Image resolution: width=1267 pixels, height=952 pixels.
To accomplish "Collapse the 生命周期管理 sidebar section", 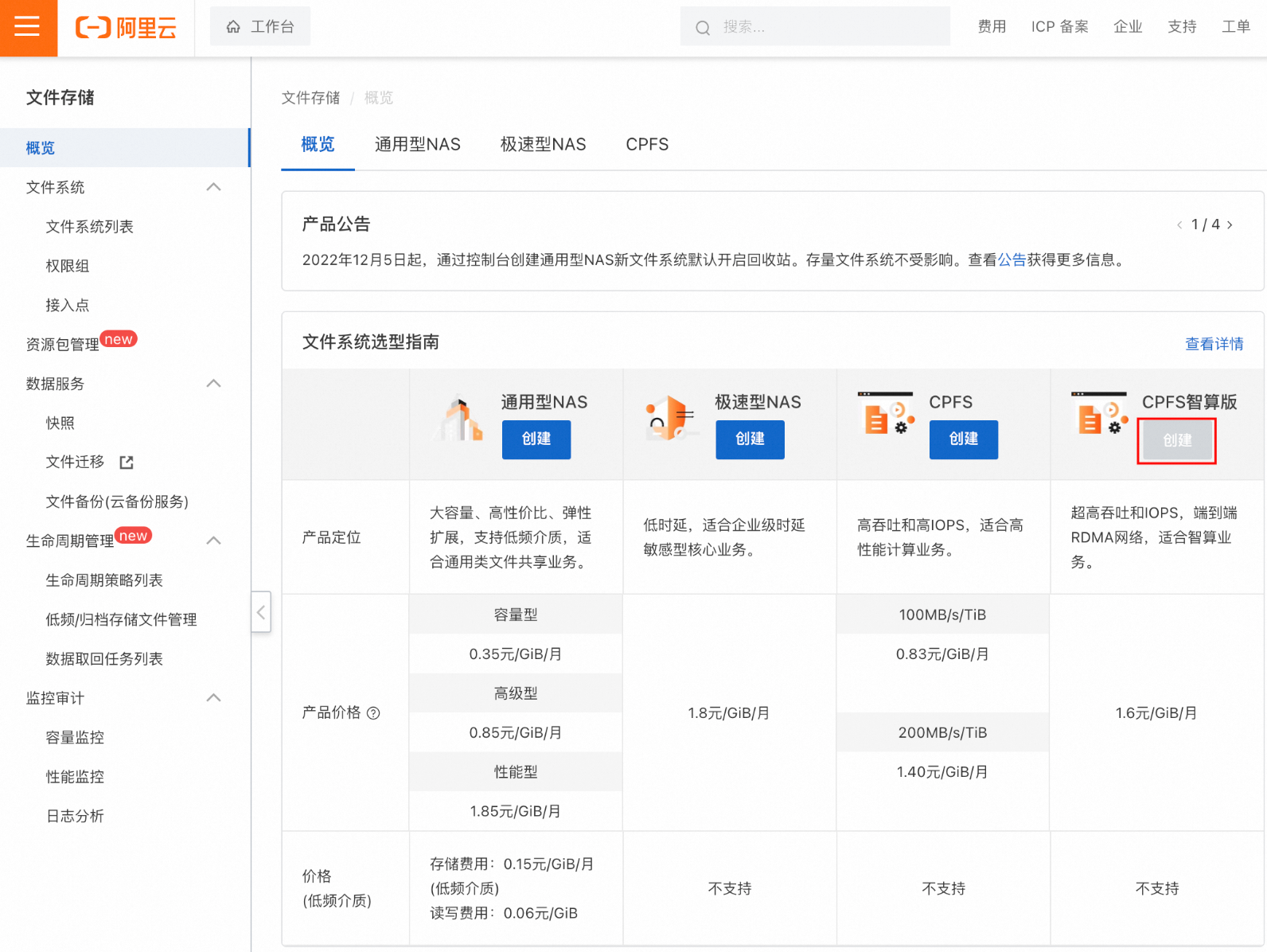I will point(213,540).
